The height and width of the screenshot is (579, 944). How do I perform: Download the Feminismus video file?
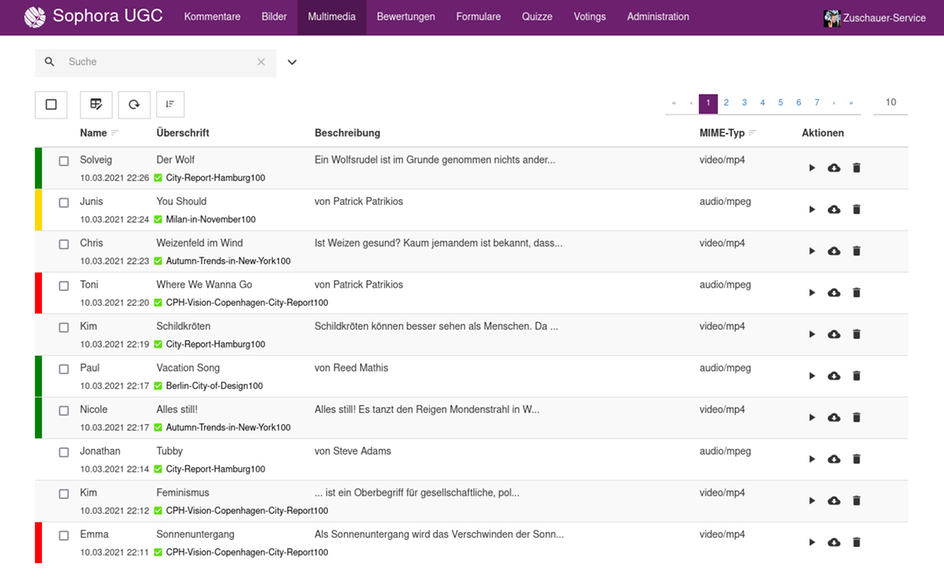click(834, 500)
